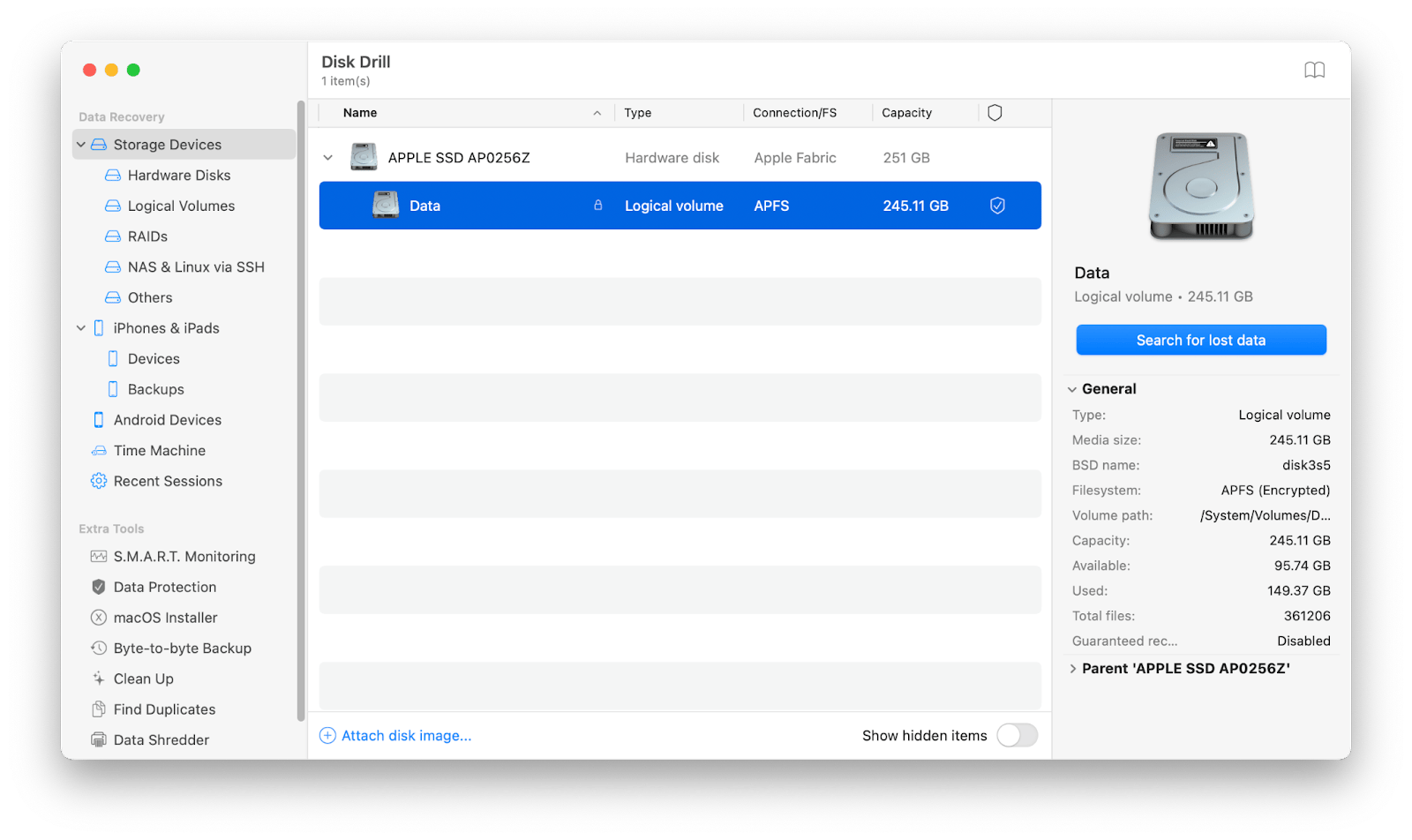Click the Data Protection shield icon
The width and height of the screenshot is (1412, 840).
[99, 587]
